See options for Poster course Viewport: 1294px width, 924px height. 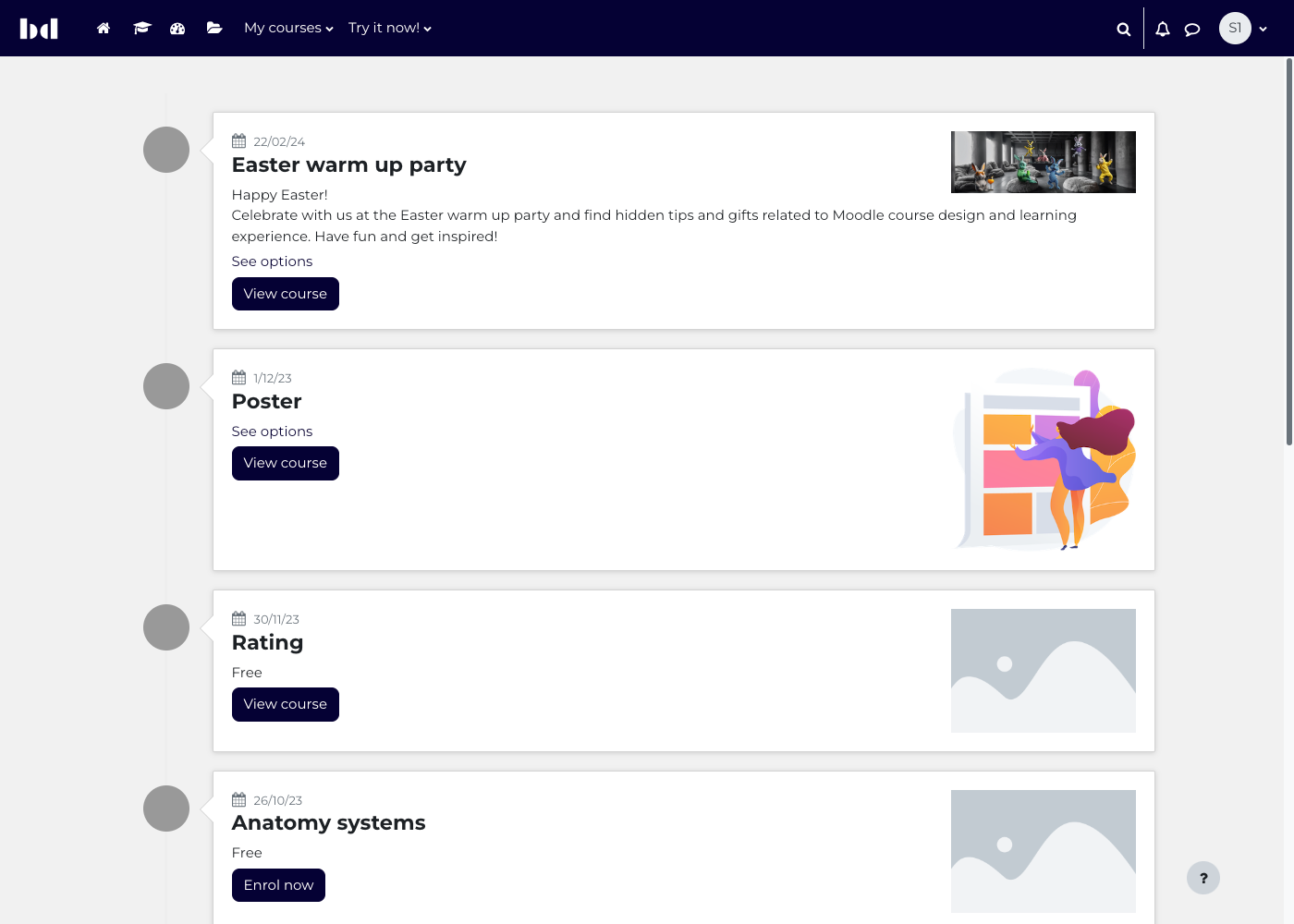(x=272, y=432)
